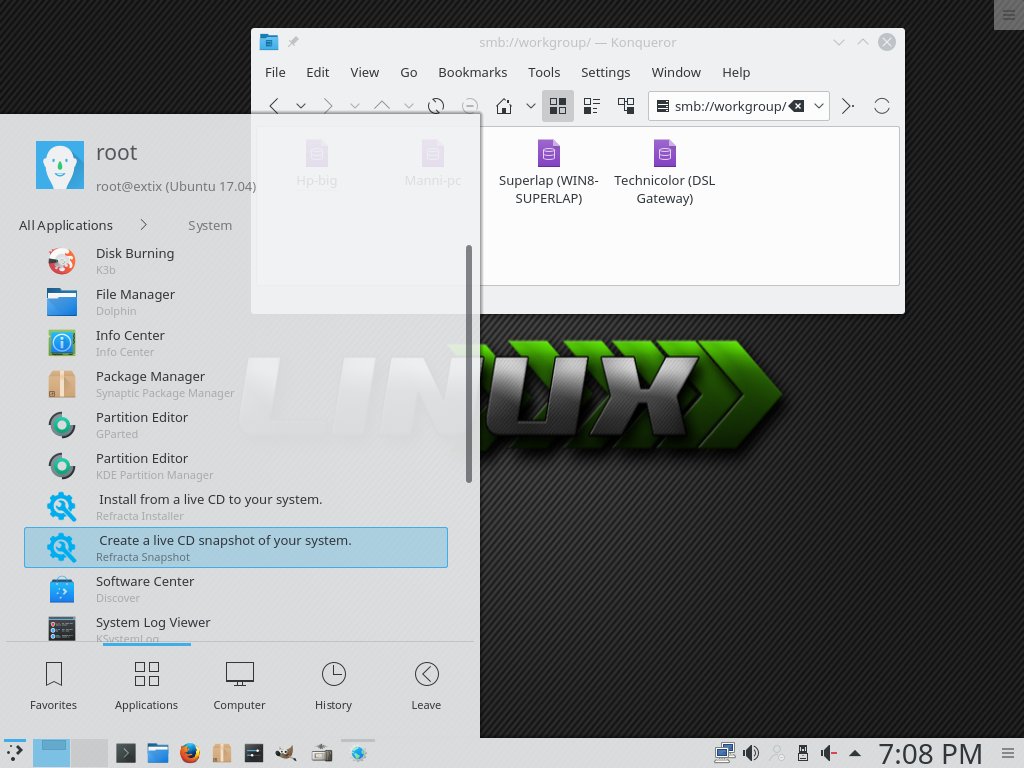This screenshot has width=1024, height=768.
Task: Click the Home button in Konqueror toolbar
Action: (x=505, y=106)
